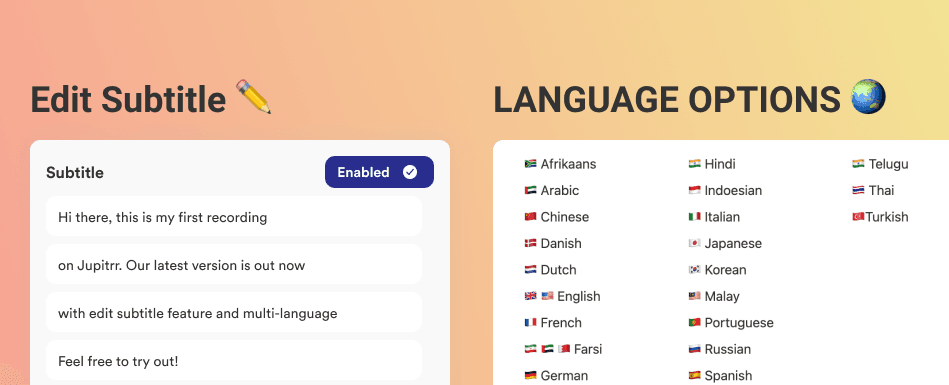The image size is (949, 385).
Task: Select German language
Action: pos(563,376)
